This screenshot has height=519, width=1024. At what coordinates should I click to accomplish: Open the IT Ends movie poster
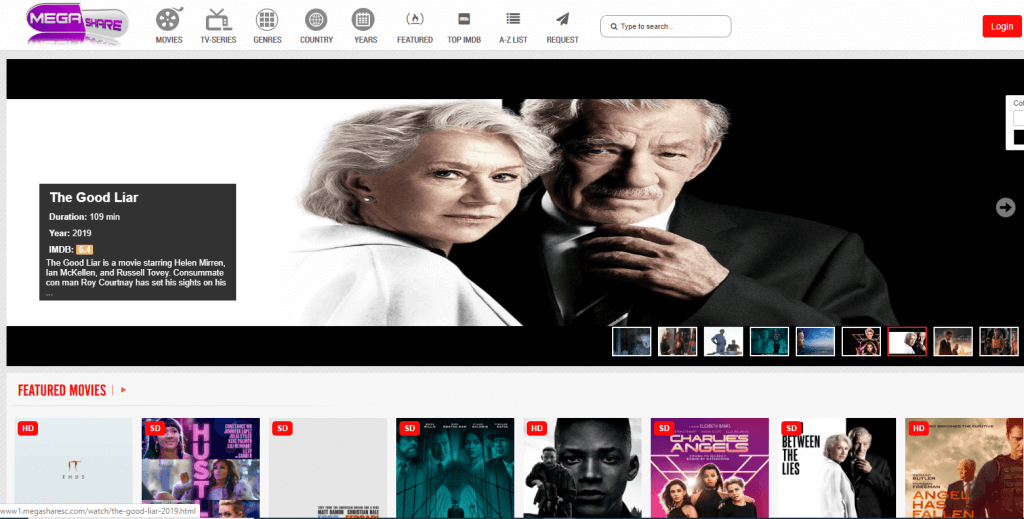coord(73,467)
